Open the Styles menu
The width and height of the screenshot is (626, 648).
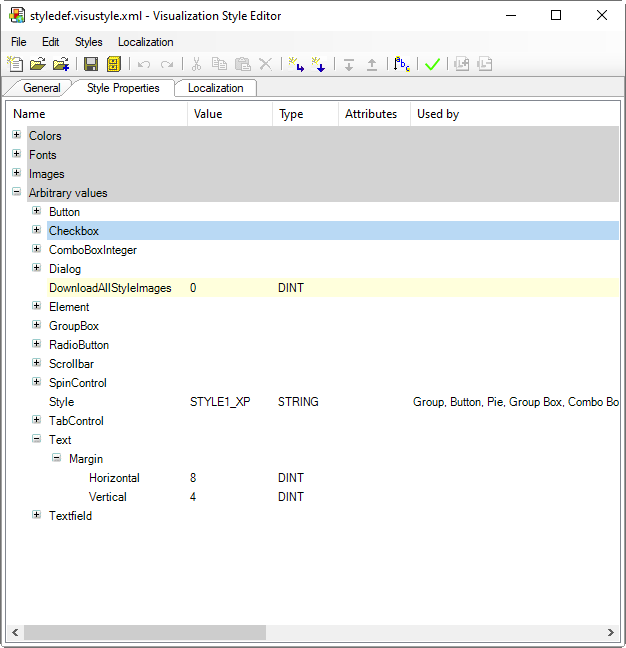click(x=88, y=42)
